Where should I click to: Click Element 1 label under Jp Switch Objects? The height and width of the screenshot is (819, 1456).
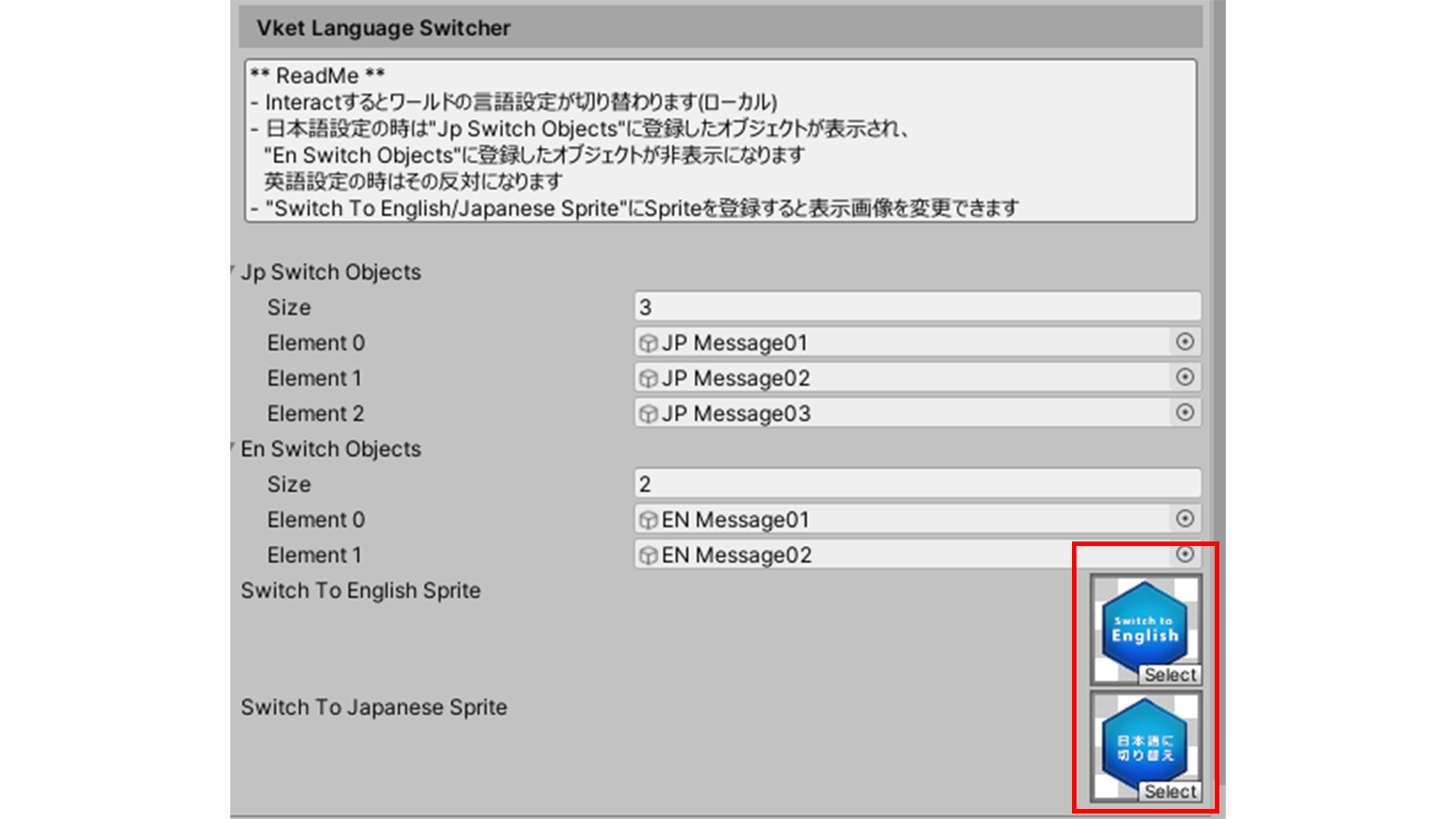pyautogui.click(x=314, y=378)
